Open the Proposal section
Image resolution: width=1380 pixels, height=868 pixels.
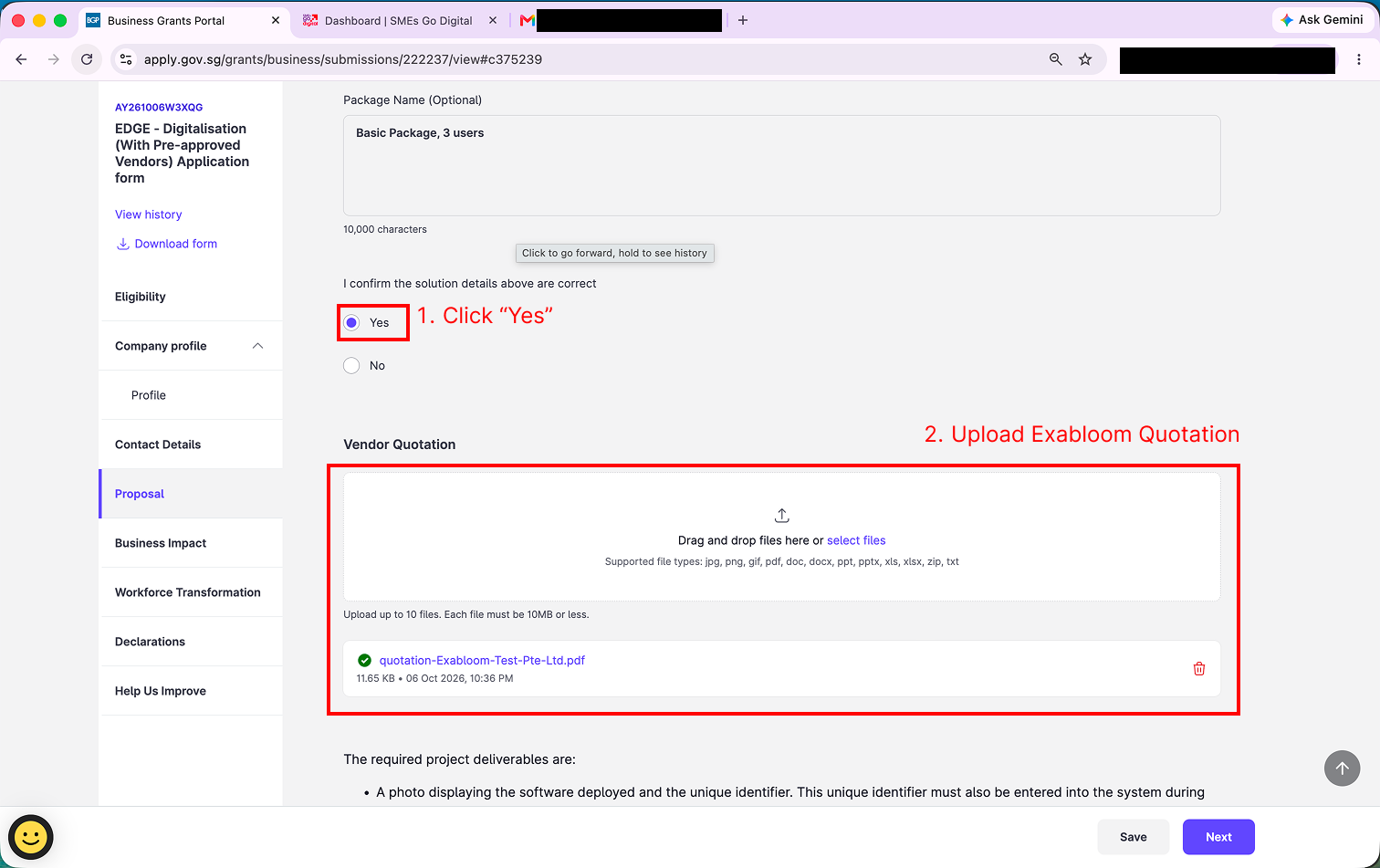[140, 494]
